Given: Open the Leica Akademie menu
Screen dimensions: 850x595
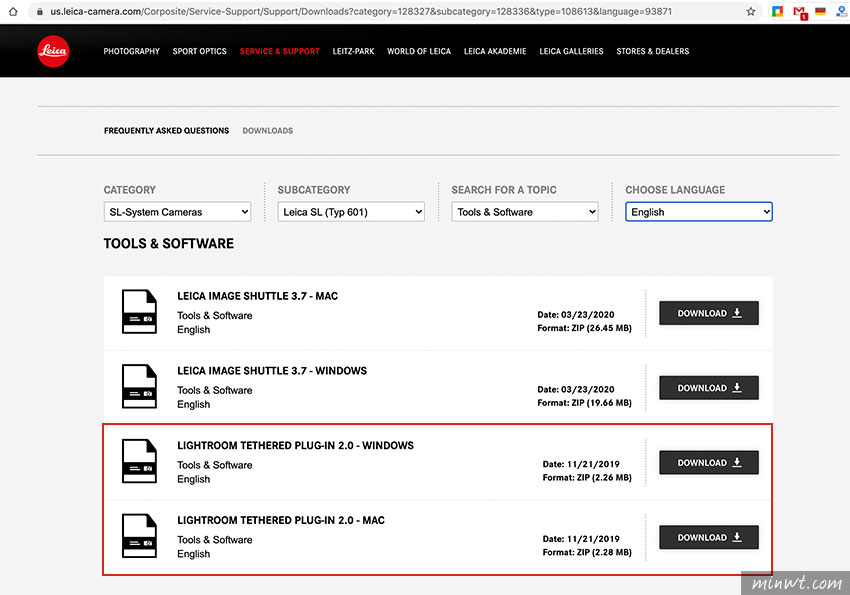Looking at the screenshot, I should (x=495, y=51).
